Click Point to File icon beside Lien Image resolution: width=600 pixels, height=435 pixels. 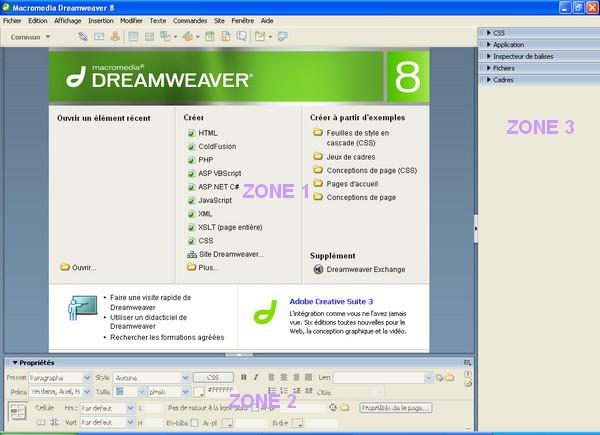[439, 378]
